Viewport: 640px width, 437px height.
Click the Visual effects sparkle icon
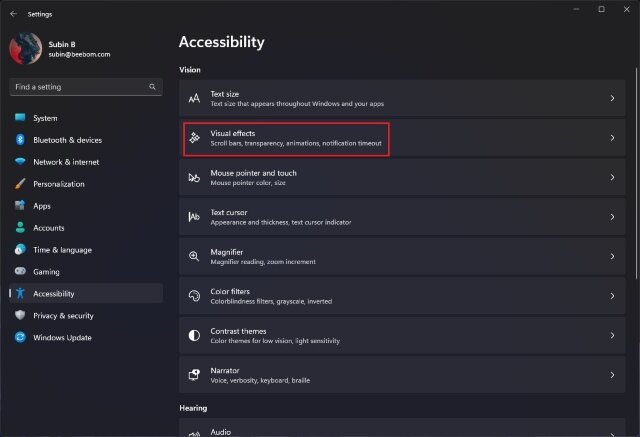(x=194, y=138)
